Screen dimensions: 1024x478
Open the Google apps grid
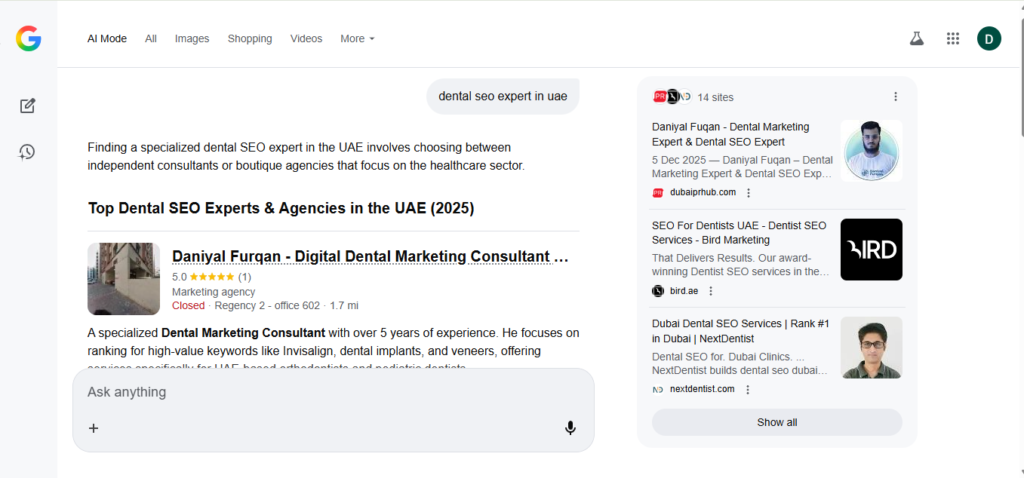click(x=953, y=39)
